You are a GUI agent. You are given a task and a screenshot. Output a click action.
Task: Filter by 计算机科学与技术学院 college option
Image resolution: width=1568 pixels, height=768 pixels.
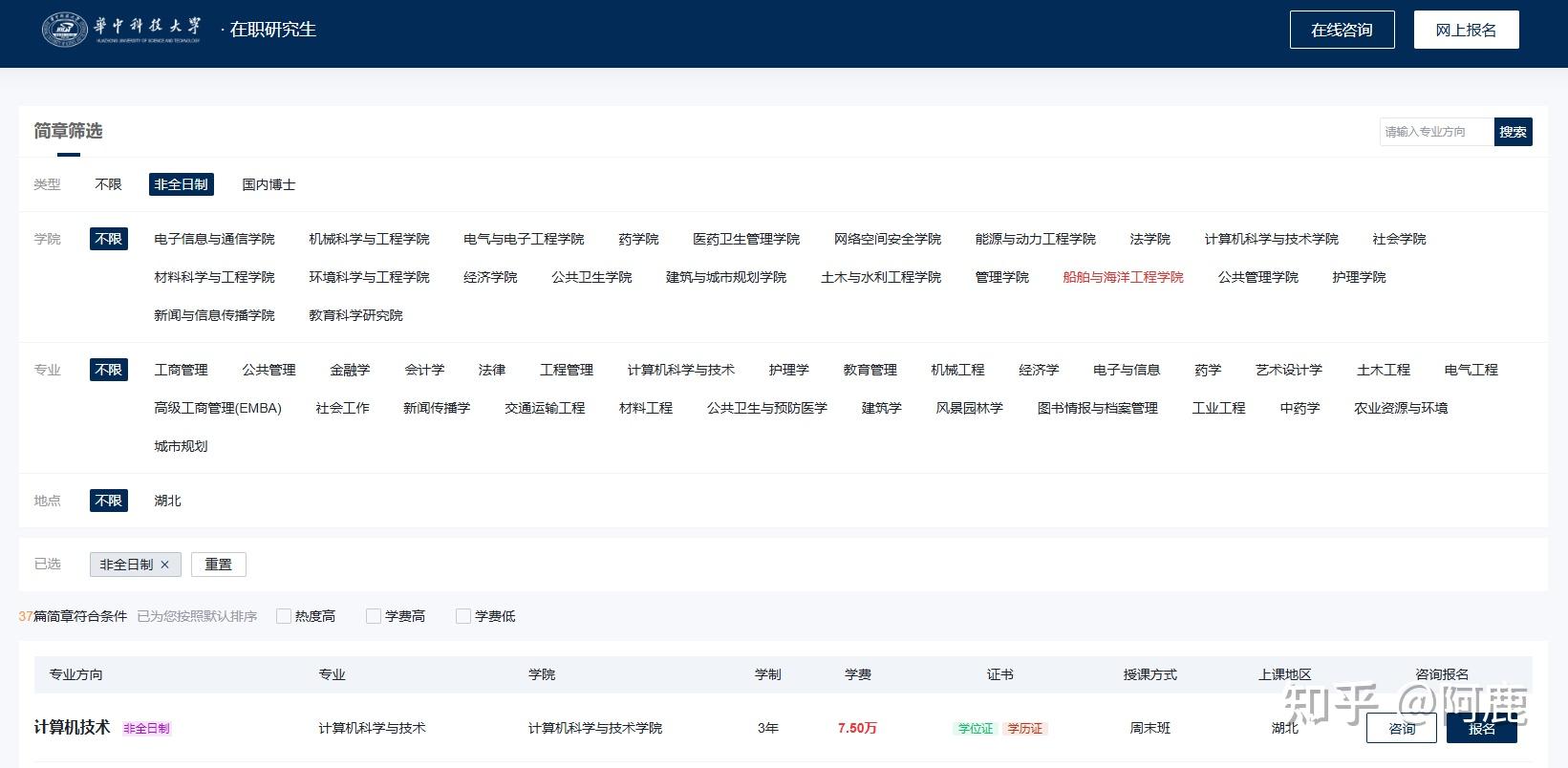point(1272,239)
